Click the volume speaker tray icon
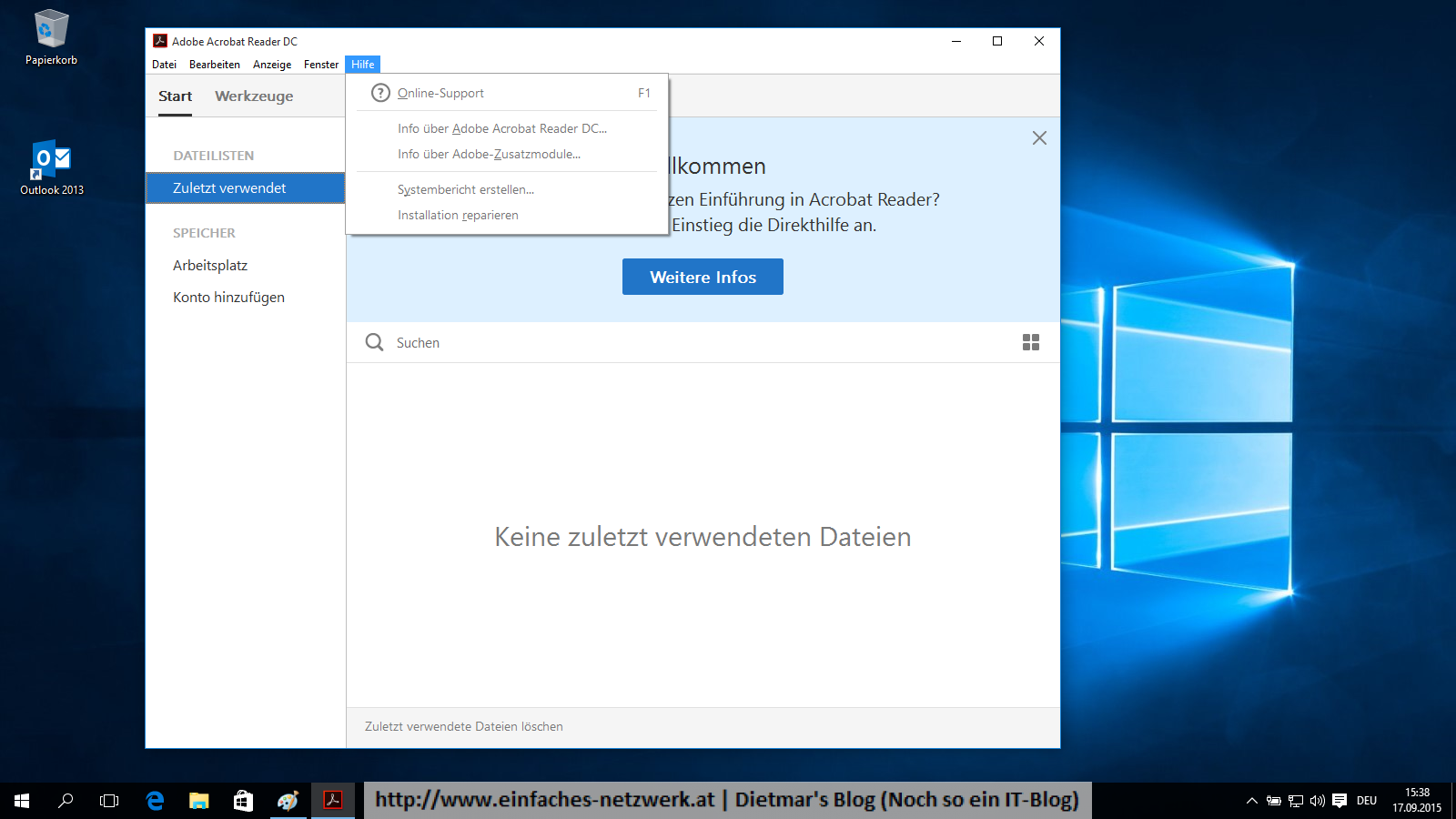The width and height of the screenshot is (1456, 819). (1318, 801)
